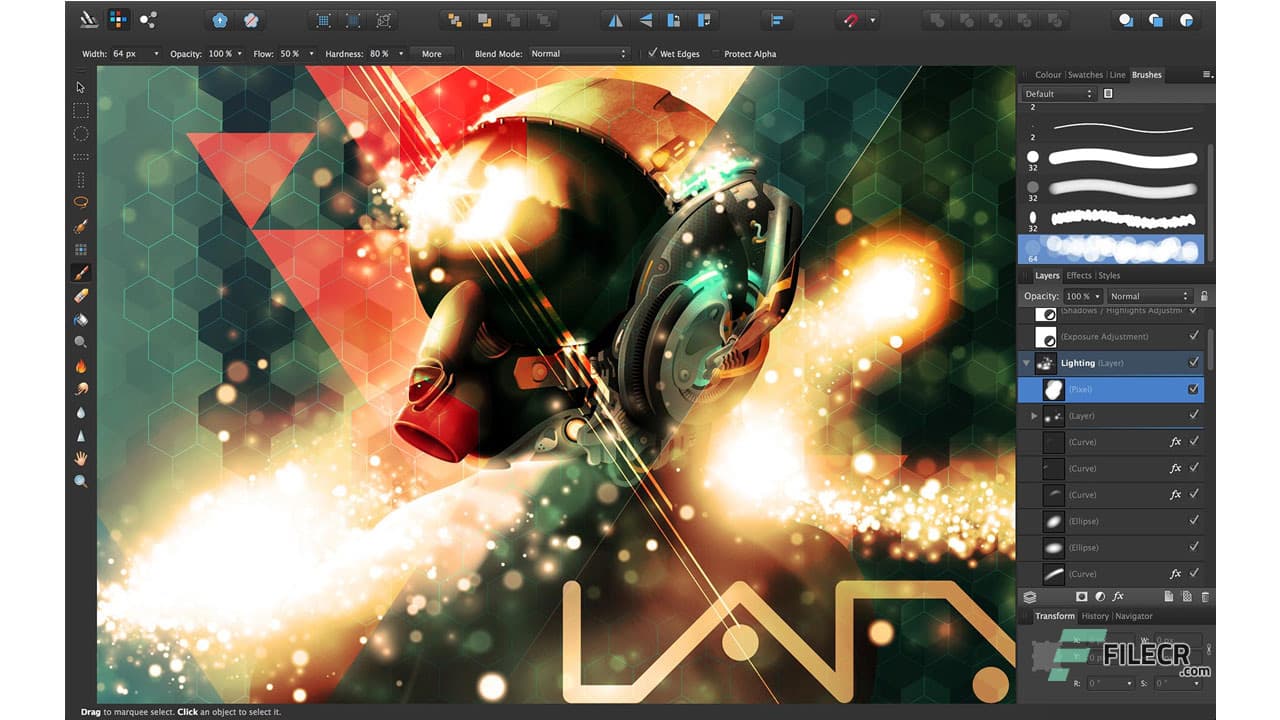Activate the Elliptical Marquee tool
Viewport: 1280px width, 720px height.
click(81, 133)
